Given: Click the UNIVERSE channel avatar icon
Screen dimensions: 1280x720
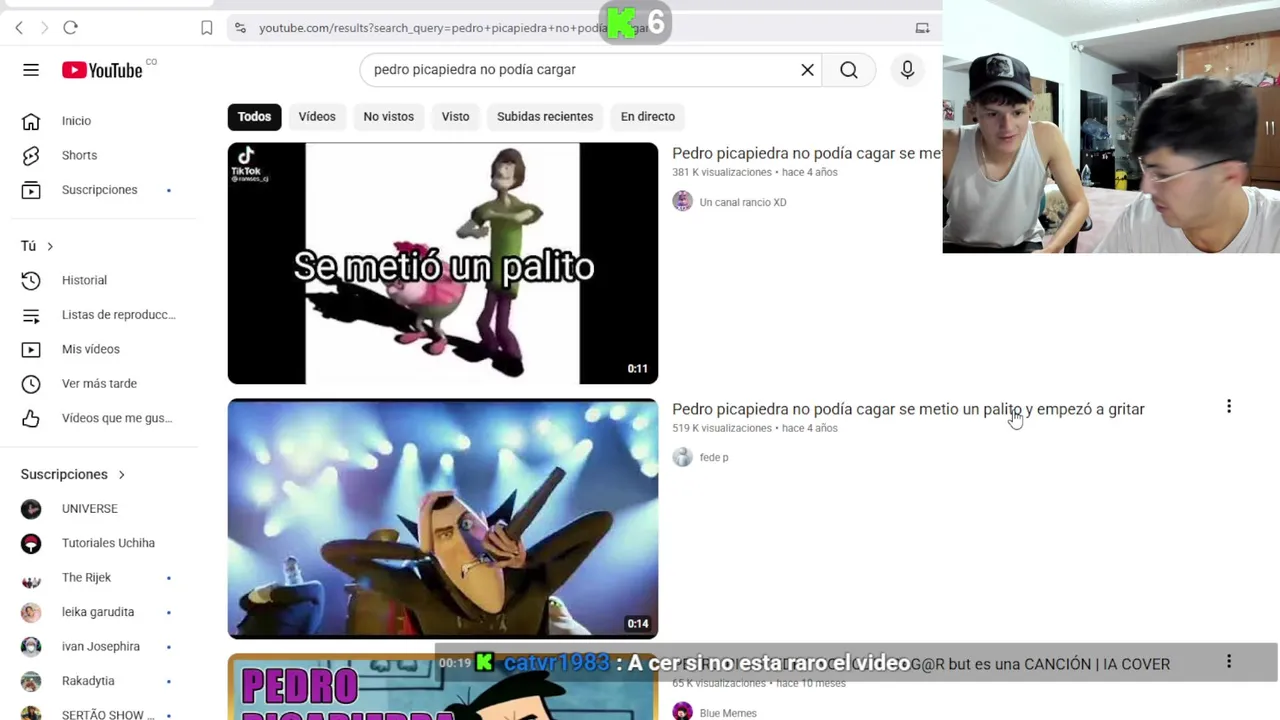Looking at the screenshot, I should coord(31,509).
